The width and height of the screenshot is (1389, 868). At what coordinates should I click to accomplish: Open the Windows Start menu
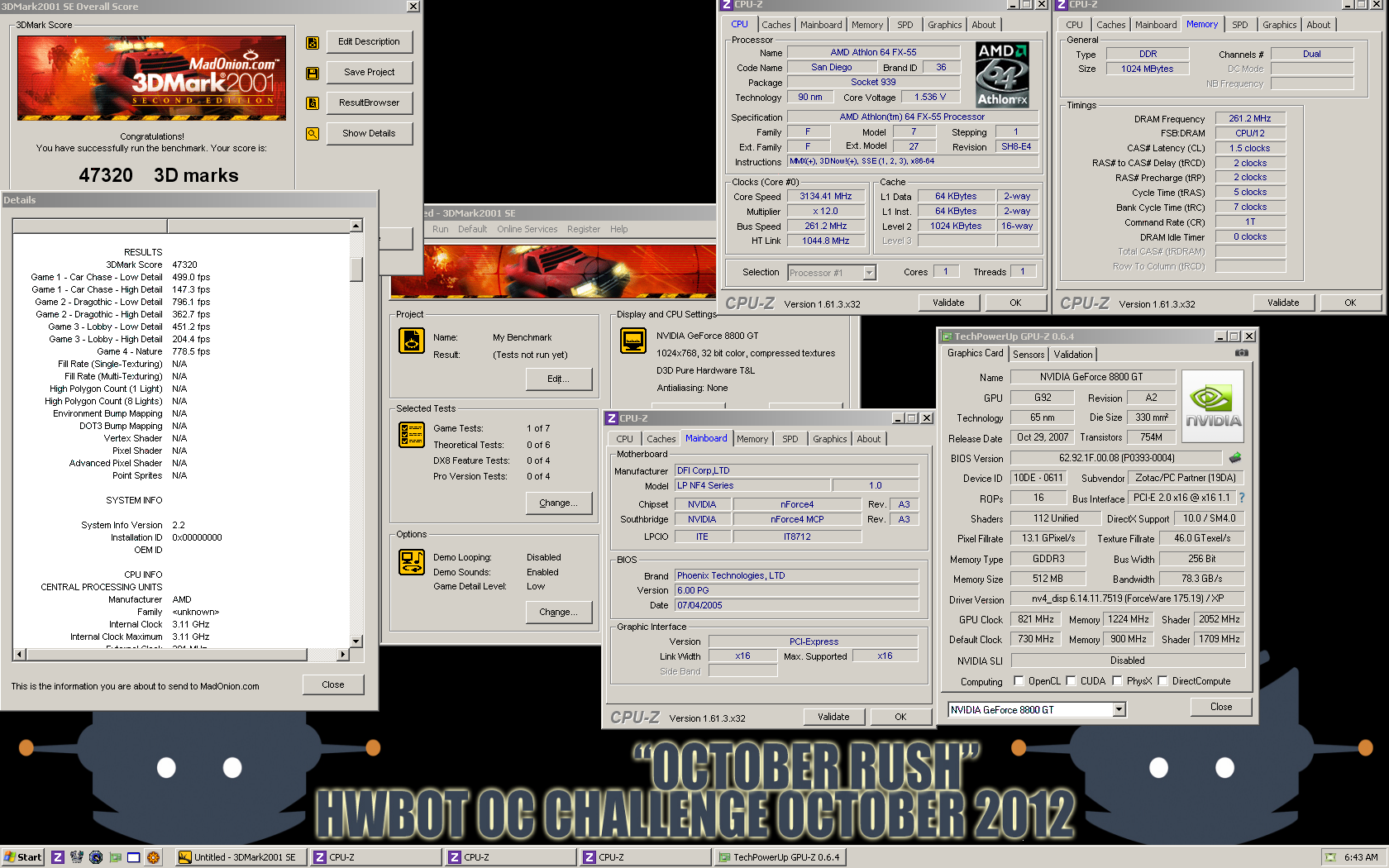(22, 857)
